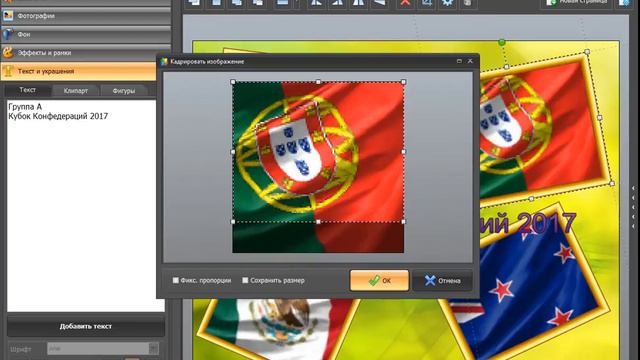Click the bottom-left crop handle
Image resolution: width=640 pixels, height=360 pixels.
point(233,222)
